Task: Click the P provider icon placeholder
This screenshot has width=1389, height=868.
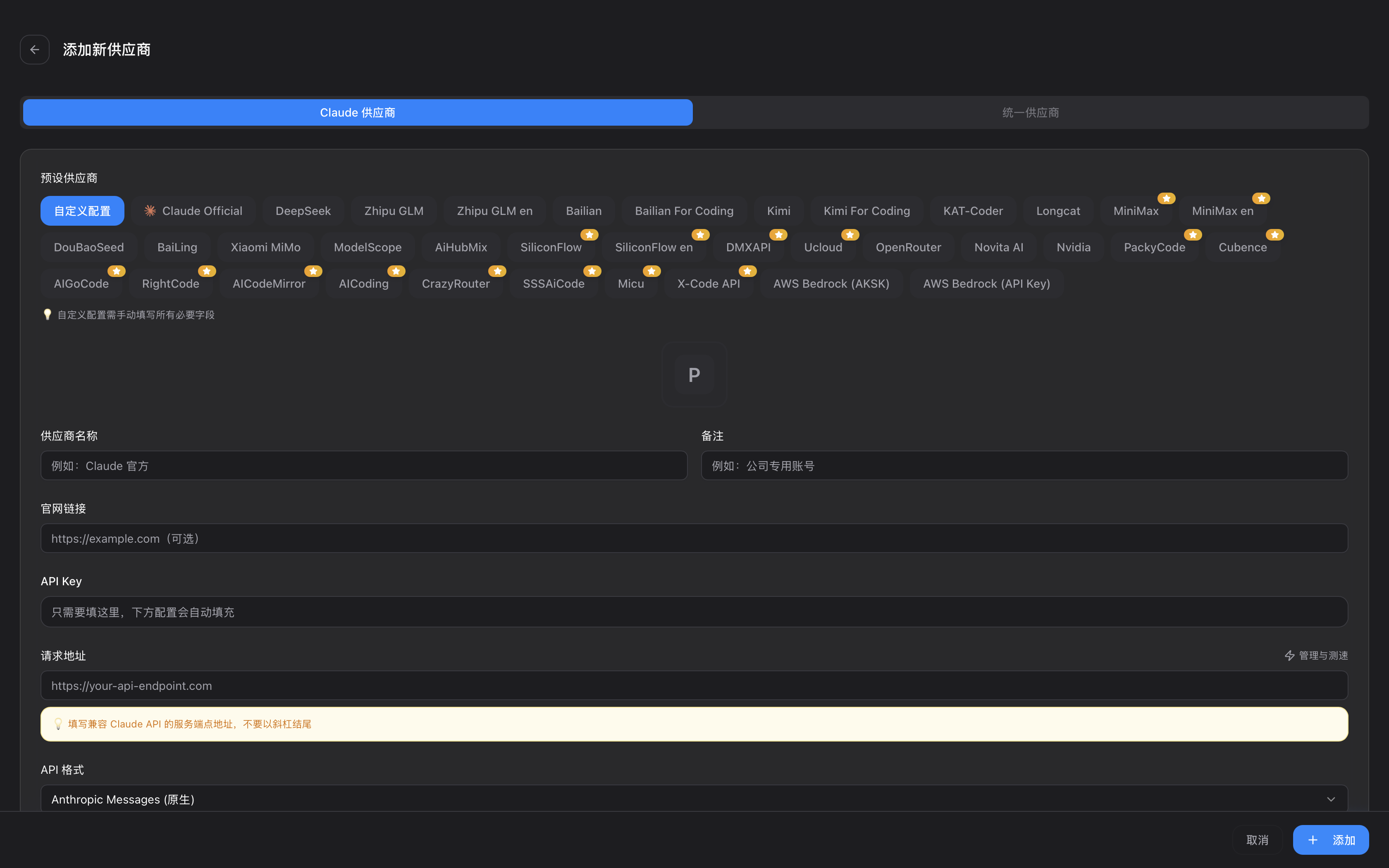Action: (694, 375)
